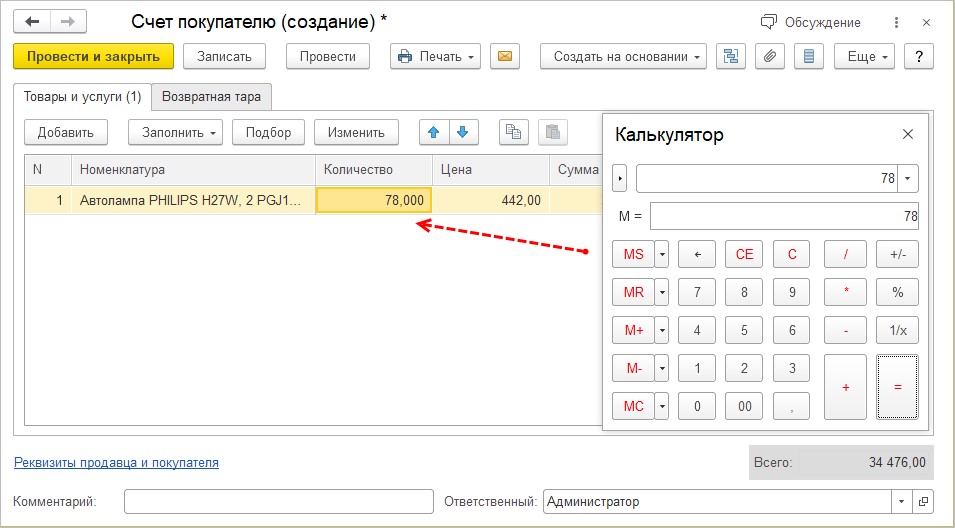Click the Провести и закрыть button

pos(94,56)
